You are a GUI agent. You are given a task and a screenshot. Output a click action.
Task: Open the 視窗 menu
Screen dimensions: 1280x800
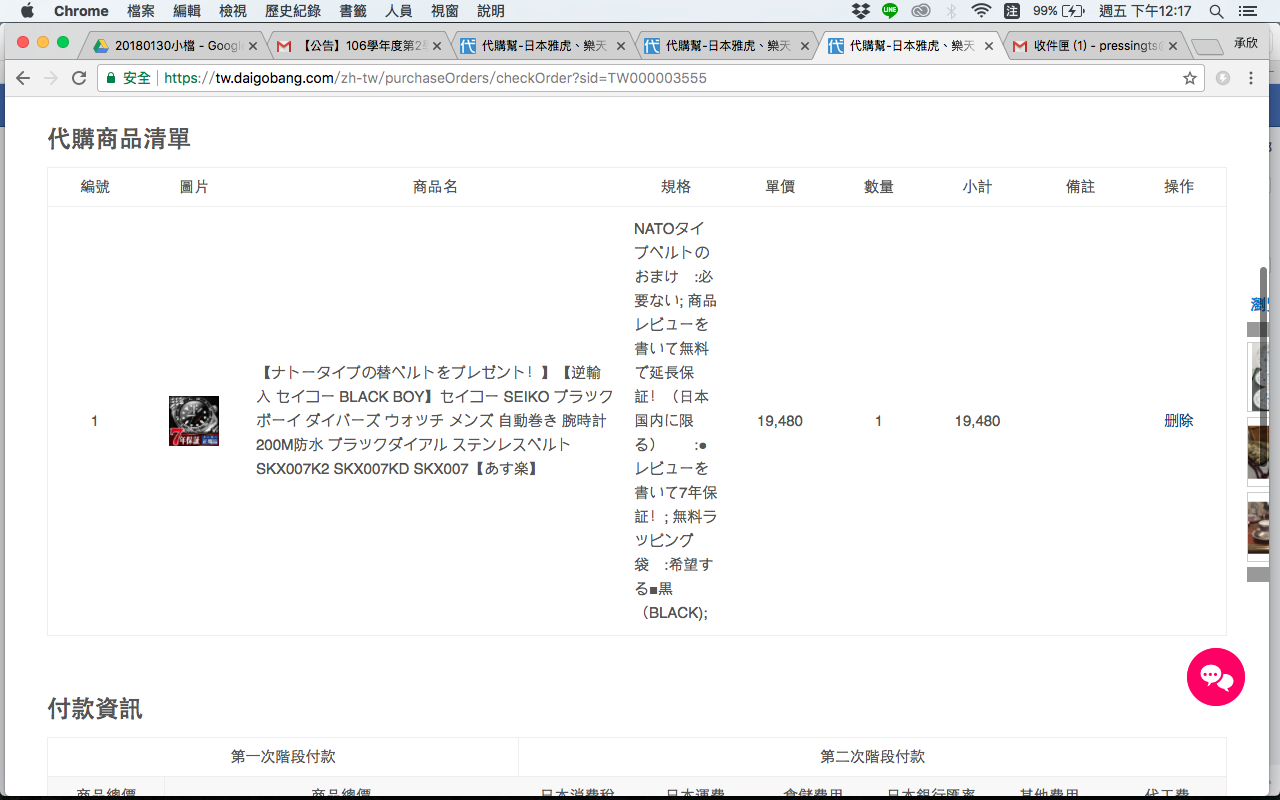445,11
